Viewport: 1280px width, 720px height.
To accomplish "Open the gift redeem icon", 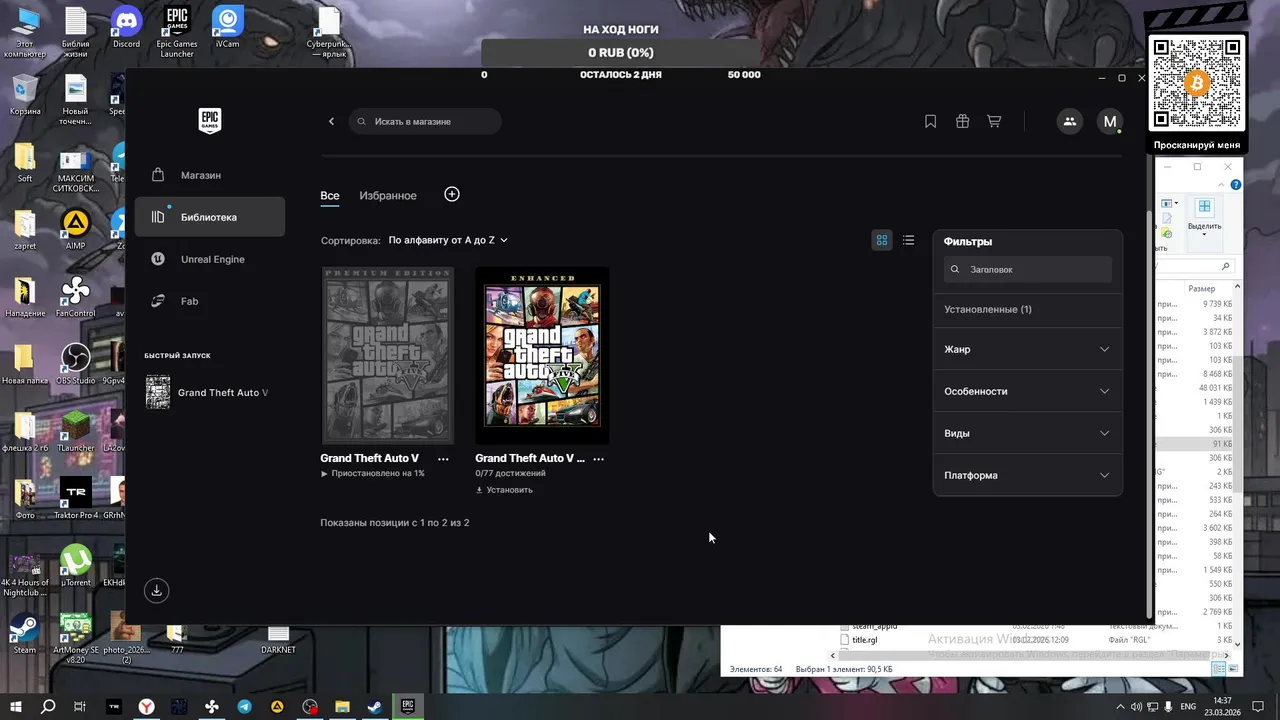I will point(962,121).
